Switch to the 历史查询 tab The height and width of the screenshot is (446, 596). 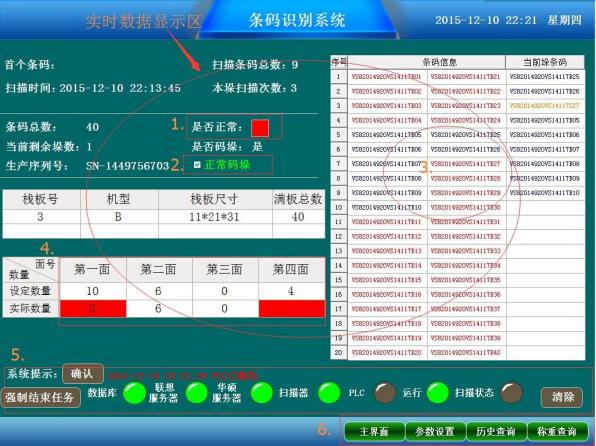[x=496, y=432]
